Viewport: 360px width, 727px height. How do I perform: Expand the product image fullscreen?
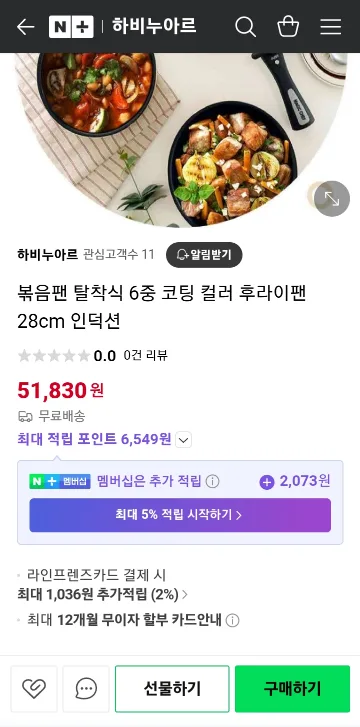coord(332,198)
